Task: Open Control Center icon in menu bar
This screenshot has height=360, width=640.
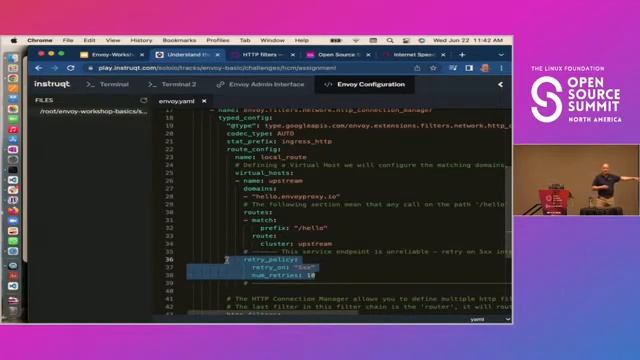Action: click(x=406, y=40)
